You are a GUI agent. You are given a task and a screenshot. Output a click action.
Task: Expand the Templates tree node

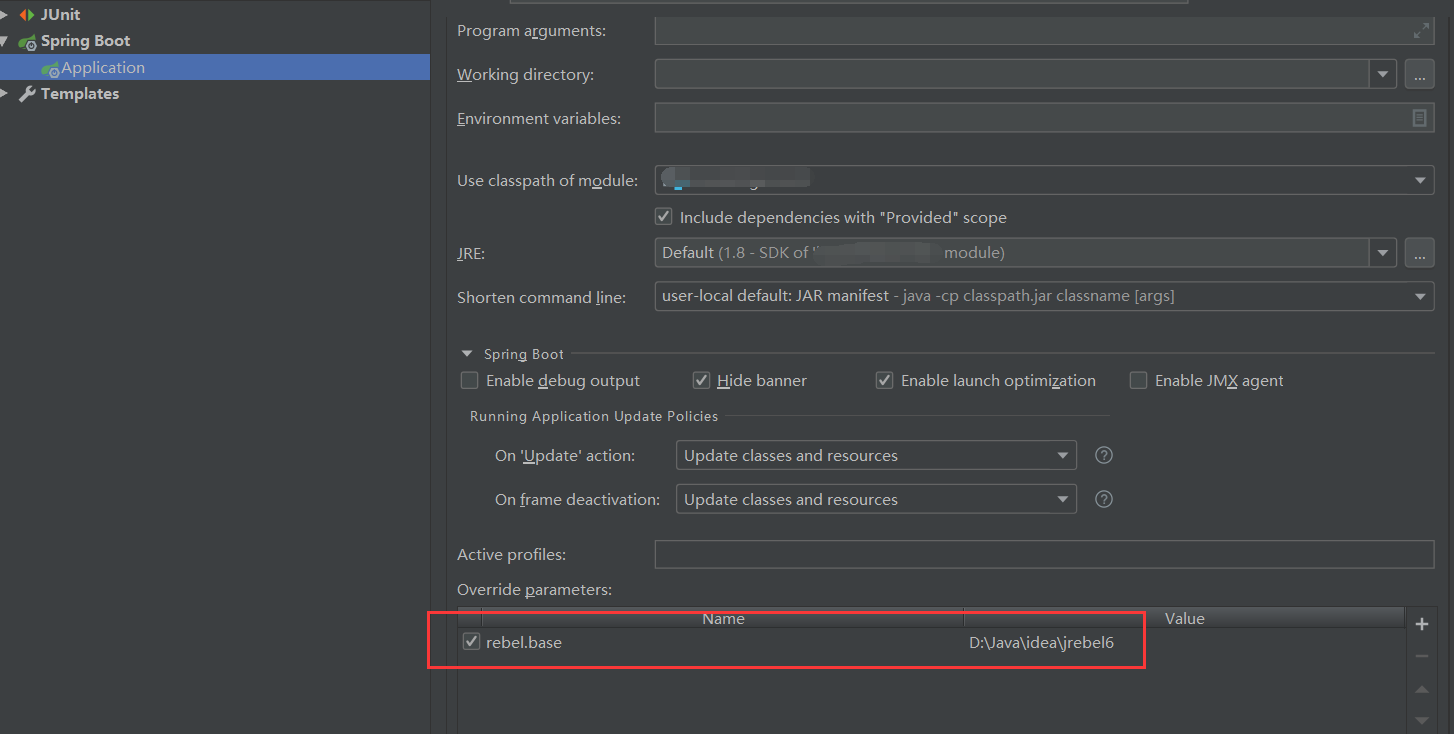tap(5, 94)
